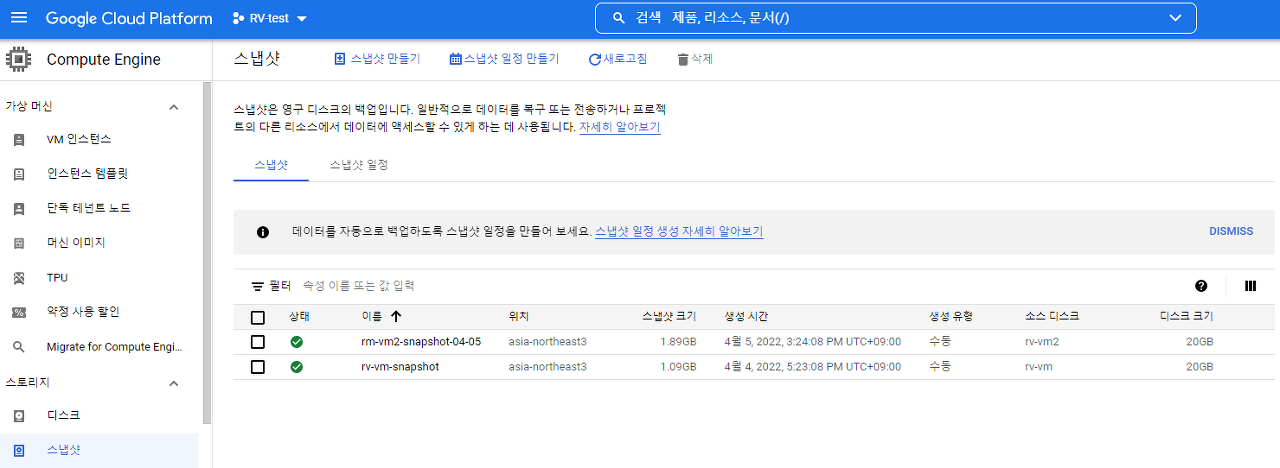This screenshot has height=468, width=1280.
Task: Collapse the 가상 머신 section
Action: pos(173,107)
